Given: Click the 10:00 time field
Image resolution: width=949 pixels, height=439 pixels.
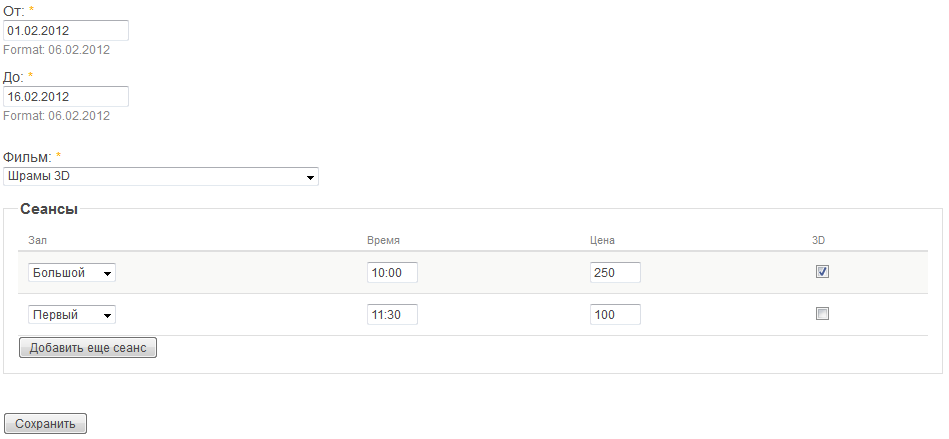Looking at the screenshot, I should (392, 273).
